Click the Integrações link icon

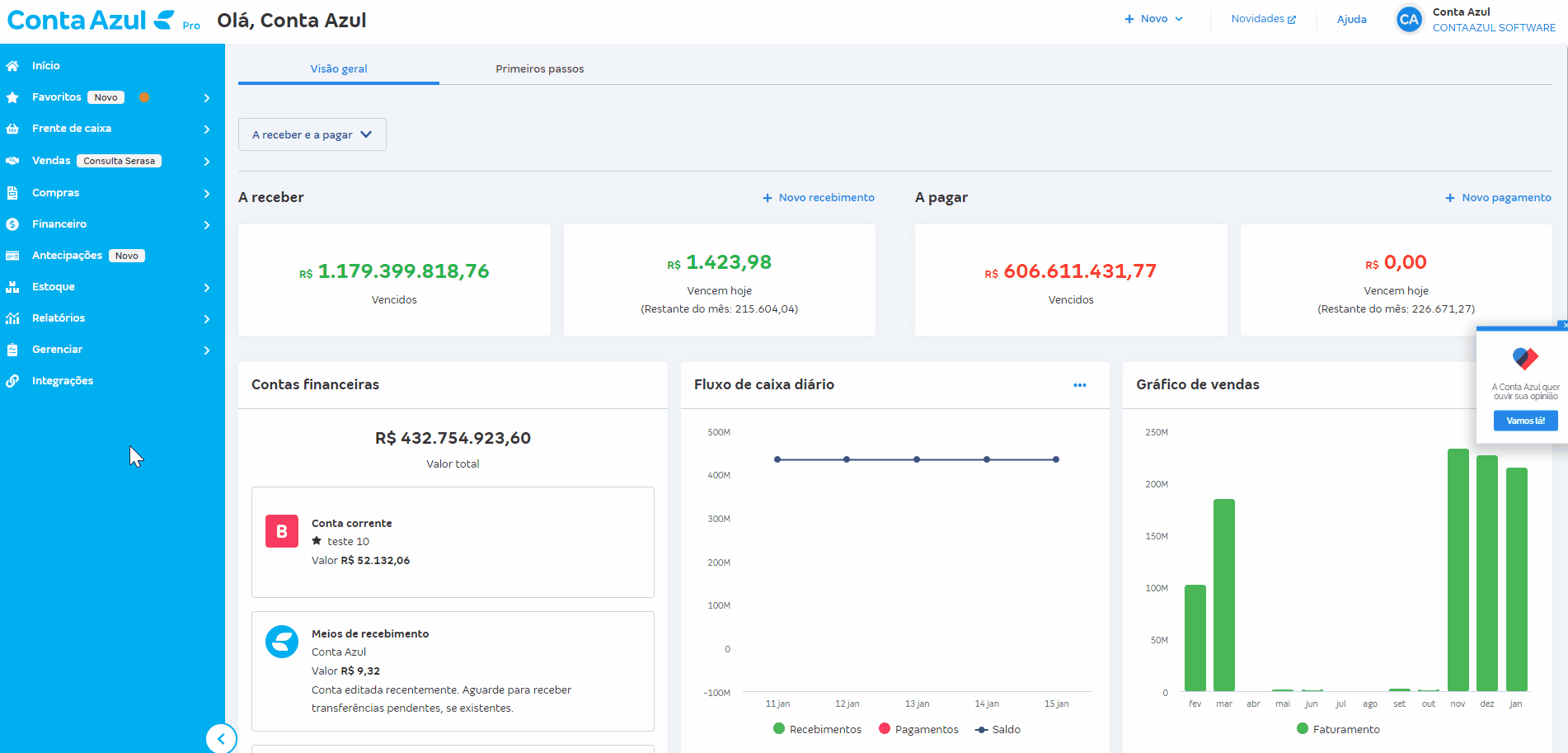click(x=12, y=381)
